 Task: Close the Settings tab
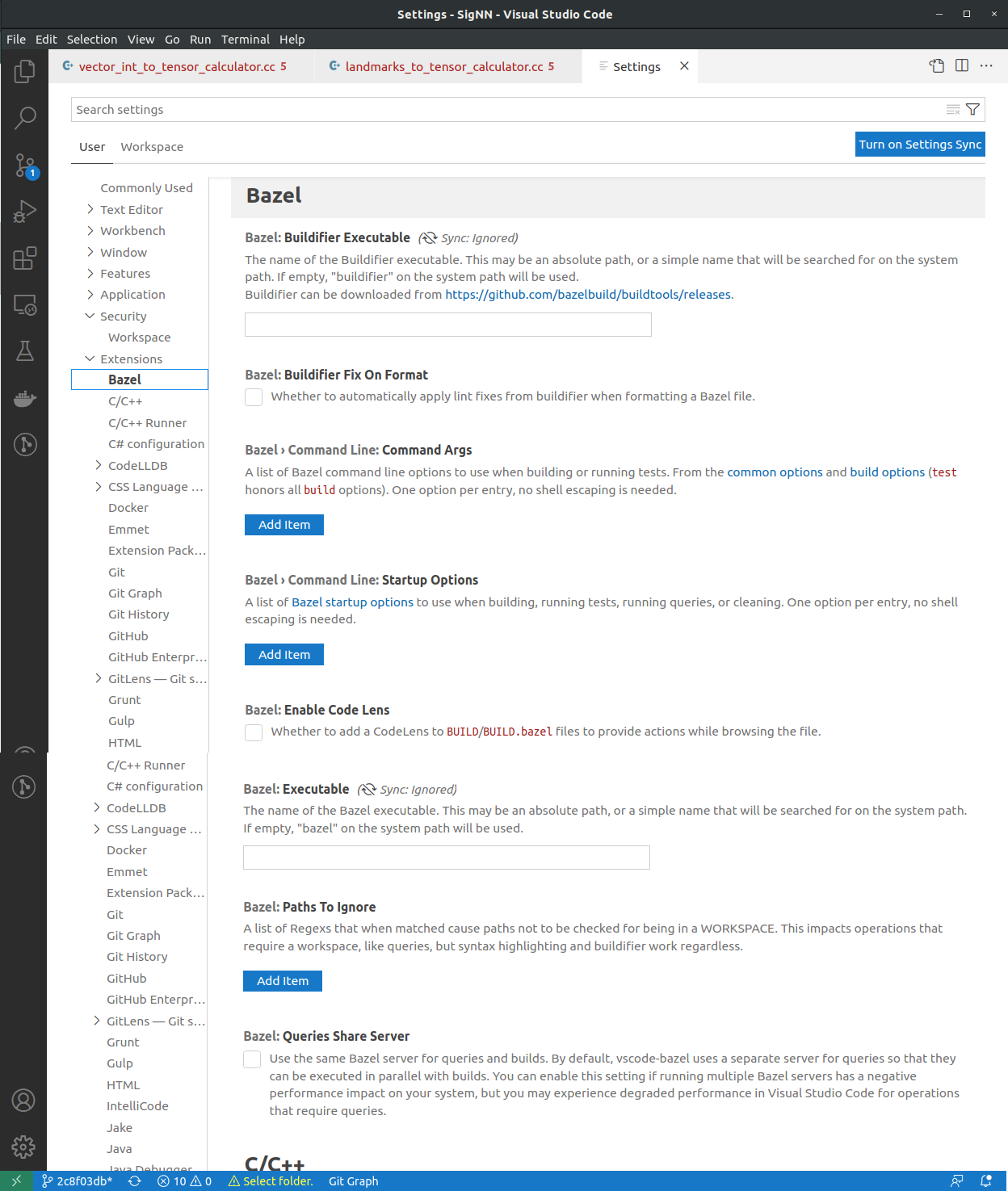(684, 66)
